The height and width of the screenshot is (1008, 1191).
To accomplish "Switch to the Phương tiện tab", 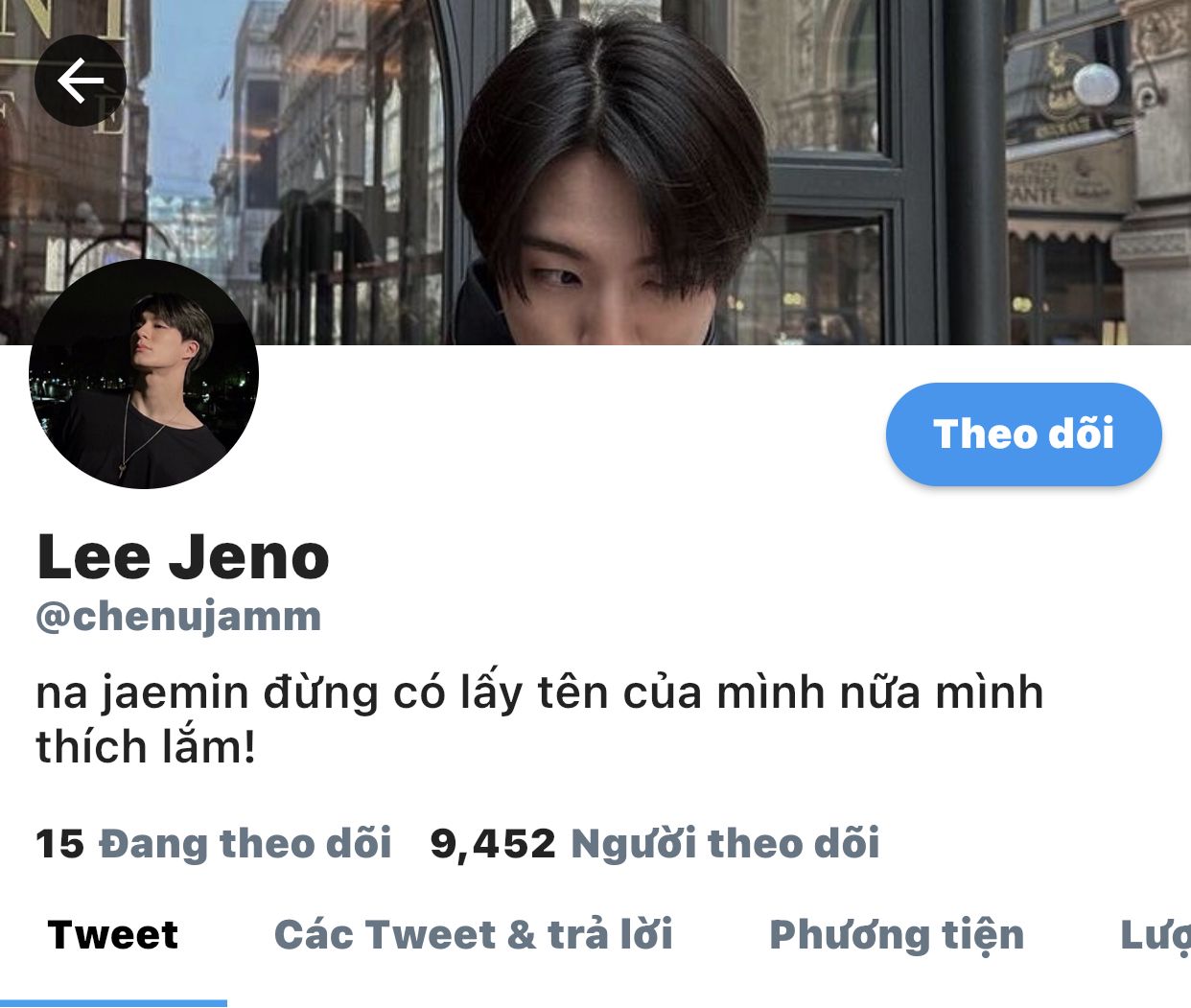I will tap(897, 935).
